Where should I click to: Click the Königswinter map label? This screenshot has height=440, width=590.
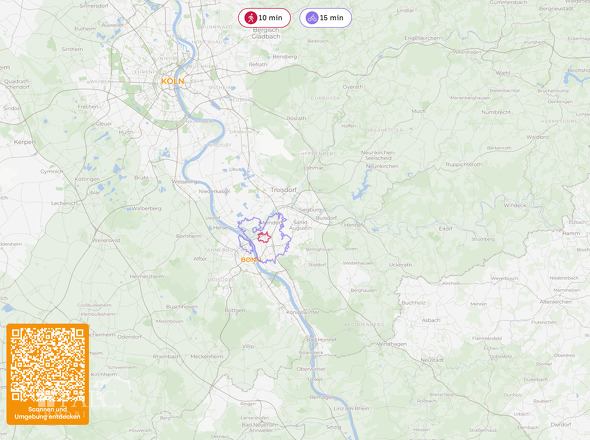point(303,312)
